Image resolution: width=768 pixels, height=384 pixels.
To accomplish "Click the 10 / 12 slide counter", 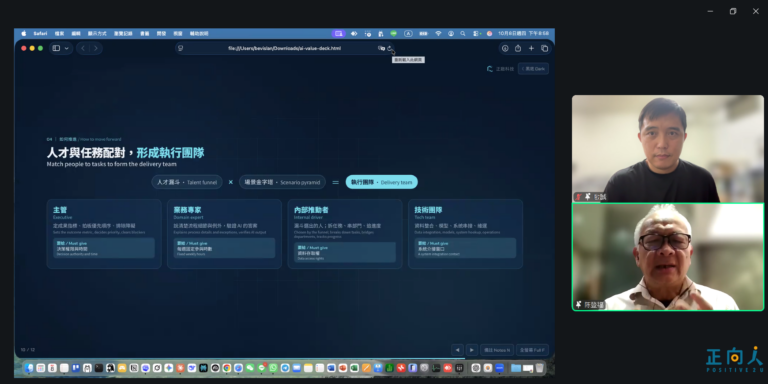I will (x=28, y=350).
